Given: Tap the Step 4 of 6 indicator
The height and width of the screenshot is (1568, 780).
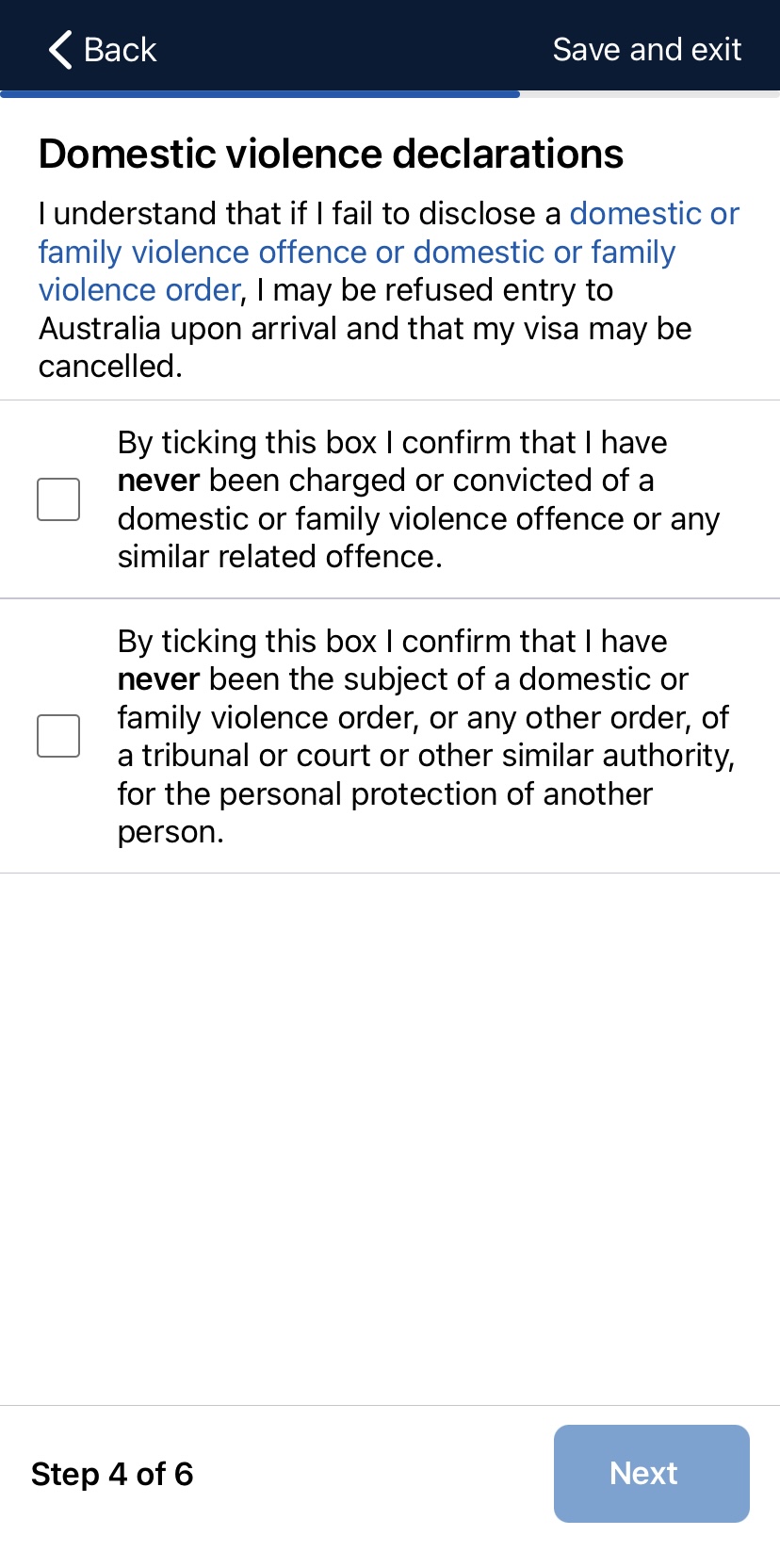Looking at the screenshot, I should click(112, 1474).
